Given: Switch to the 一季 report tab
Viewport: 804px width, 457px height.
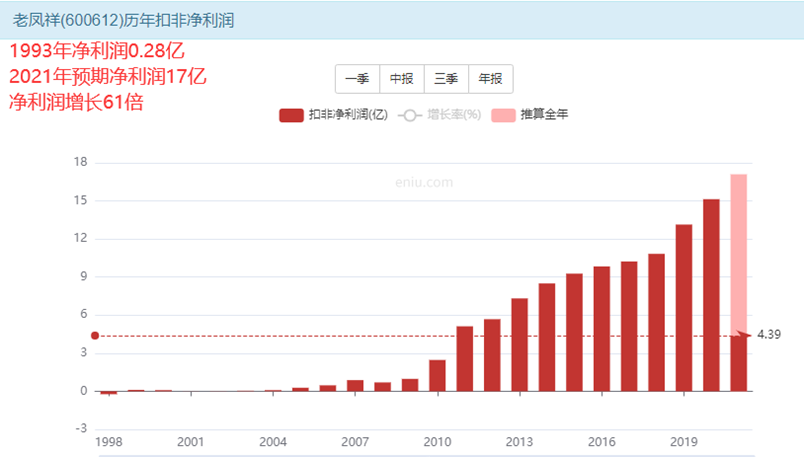Looking at the screenshot, I should coord(357,79).
